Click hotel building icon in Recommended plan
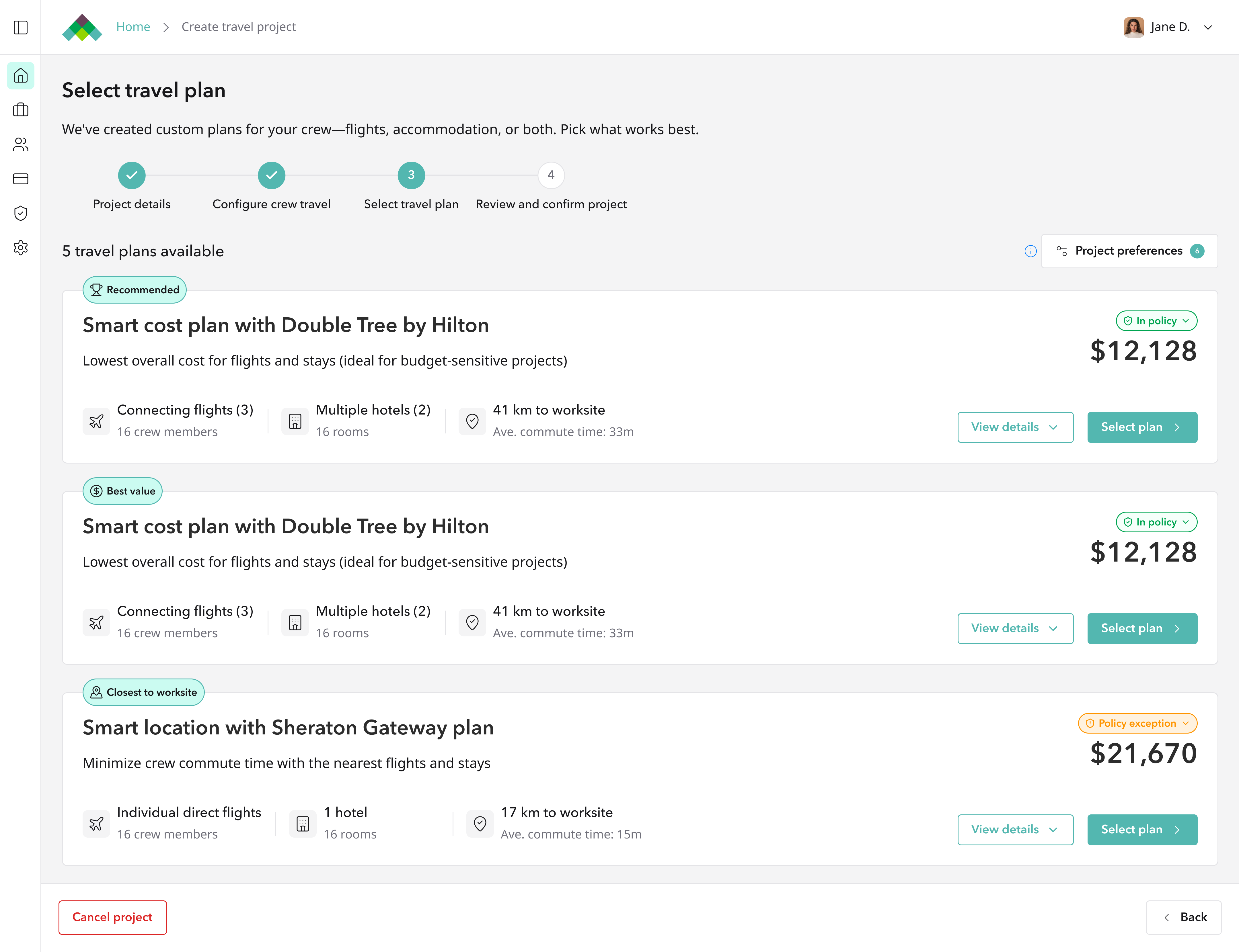The width and height of the screenshot is (1239, 952). coord(295,421)
